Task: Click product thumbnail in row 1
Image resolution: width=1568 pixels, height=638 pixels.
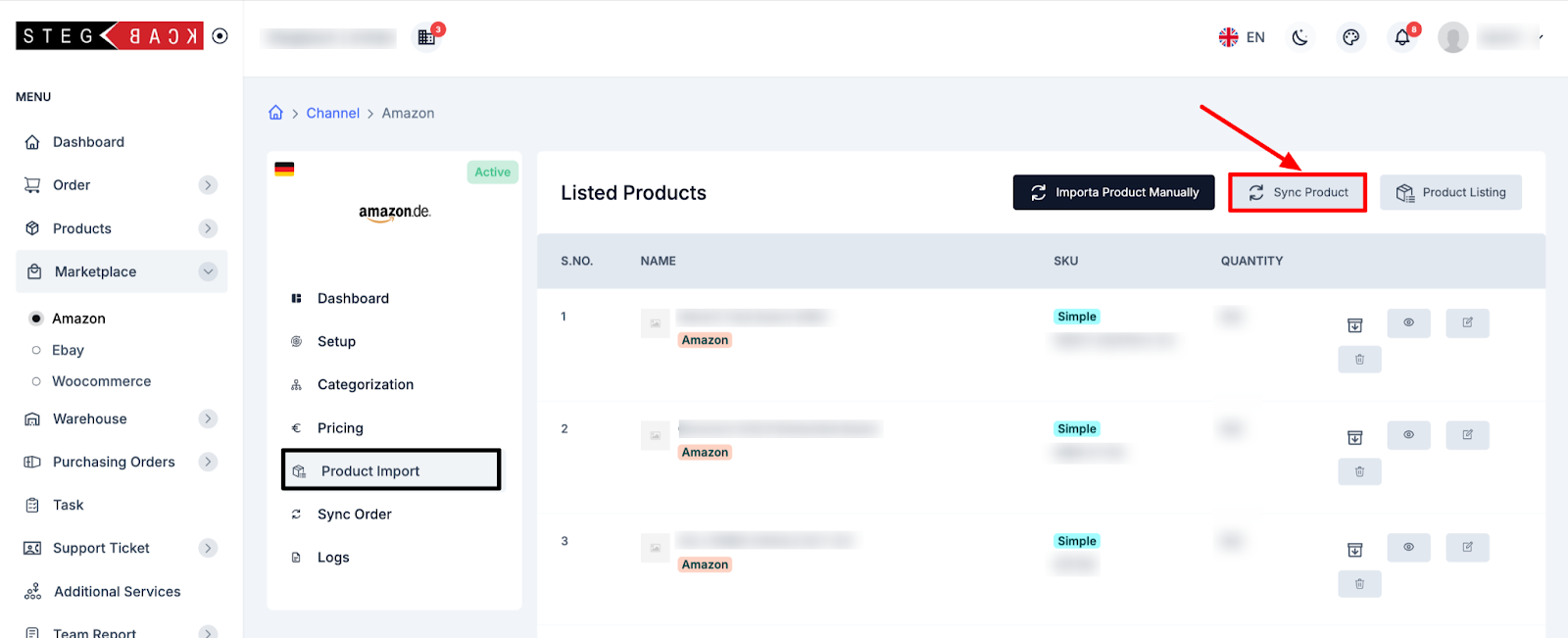Action: [x=655, y=323]
